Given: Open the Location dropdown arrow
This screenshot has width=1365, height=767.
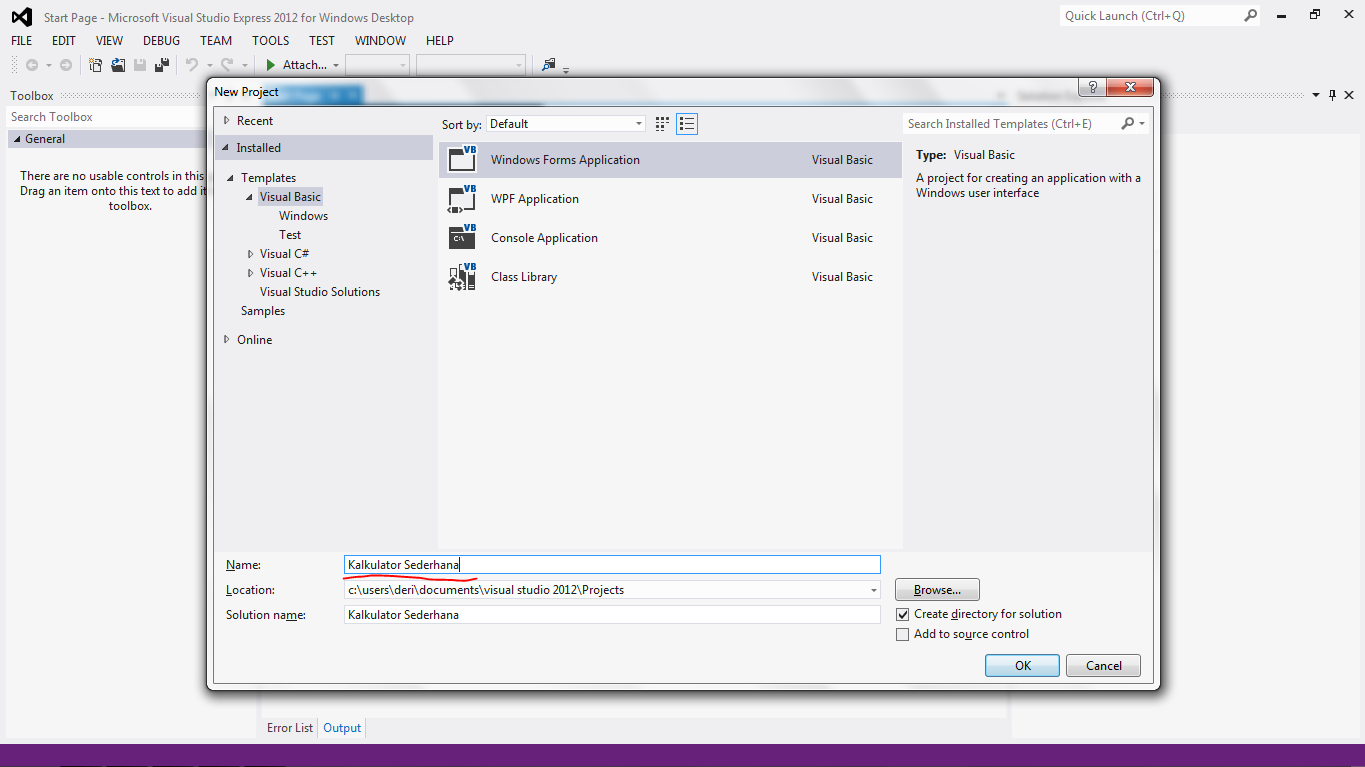Looking at the screenshot, I should (871, 589).
